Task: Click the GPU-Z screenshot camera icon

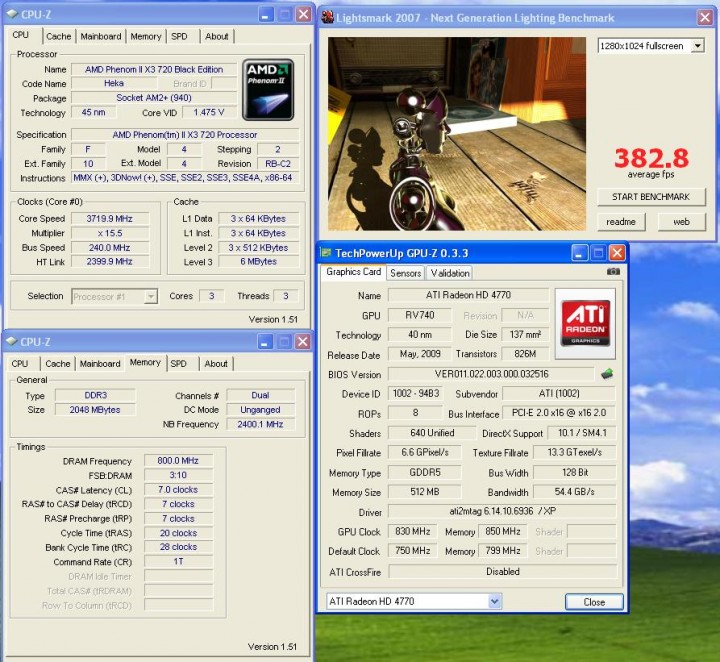Action: click(613, 272)
